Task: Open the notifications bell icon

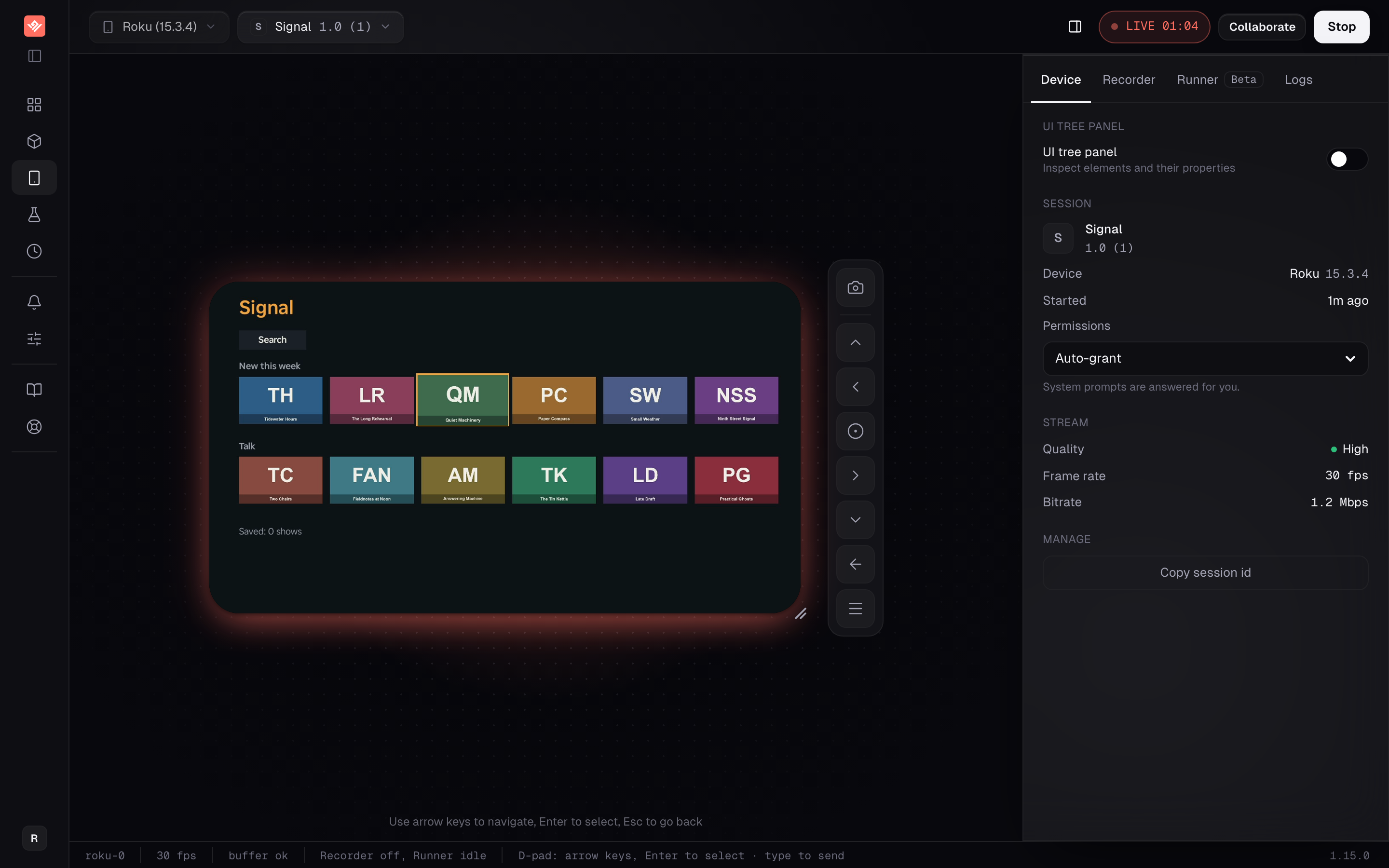Action: tap(34, 302)
